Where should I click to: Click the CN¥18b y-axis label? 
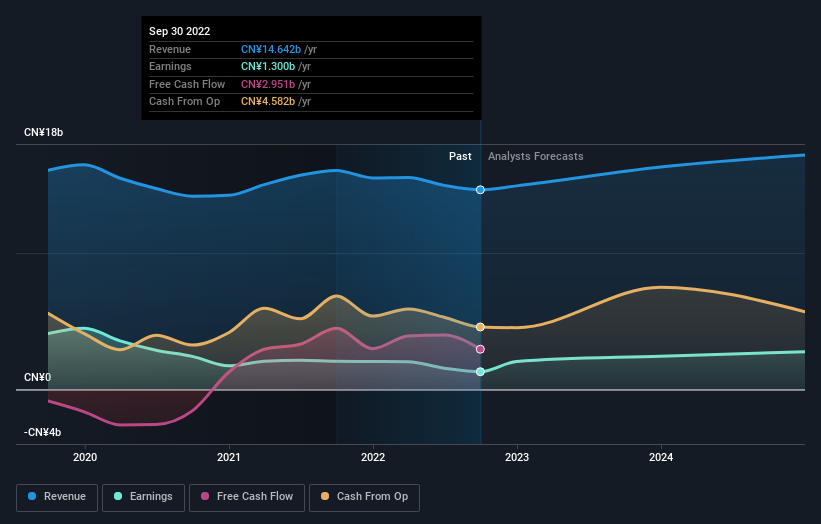coord(43,132)
